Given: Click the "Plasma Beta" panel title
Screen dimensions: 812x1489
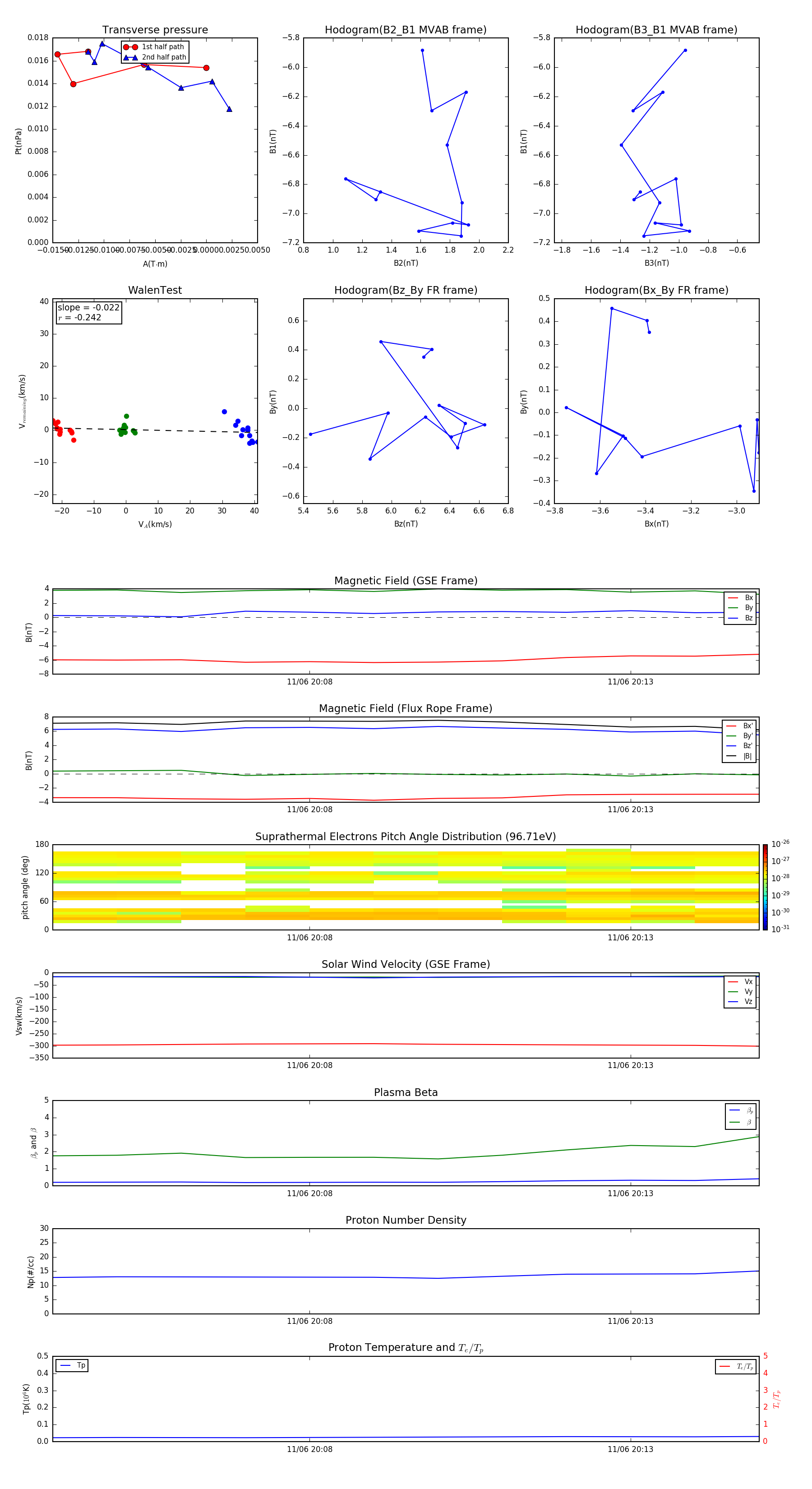Looking at the screenshot, I should click(x=406, y=1092).
